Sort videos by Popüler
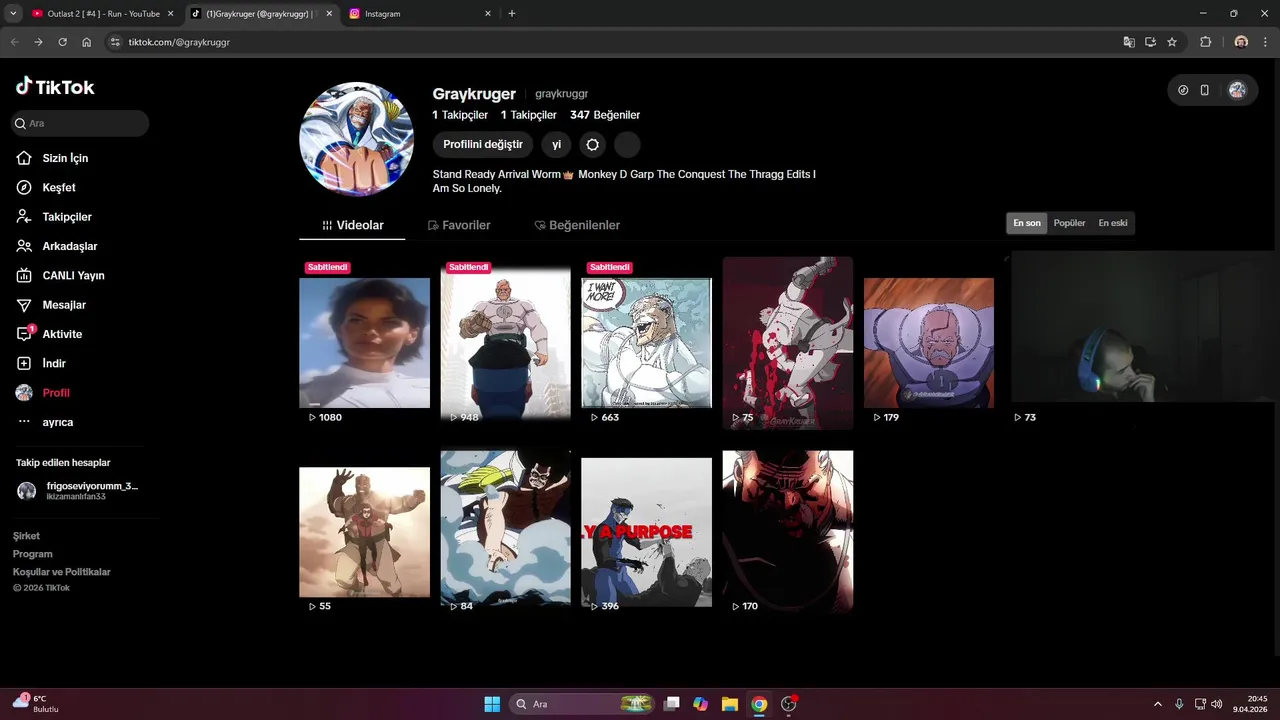The image size is (1280, 720). [1069, 223]
